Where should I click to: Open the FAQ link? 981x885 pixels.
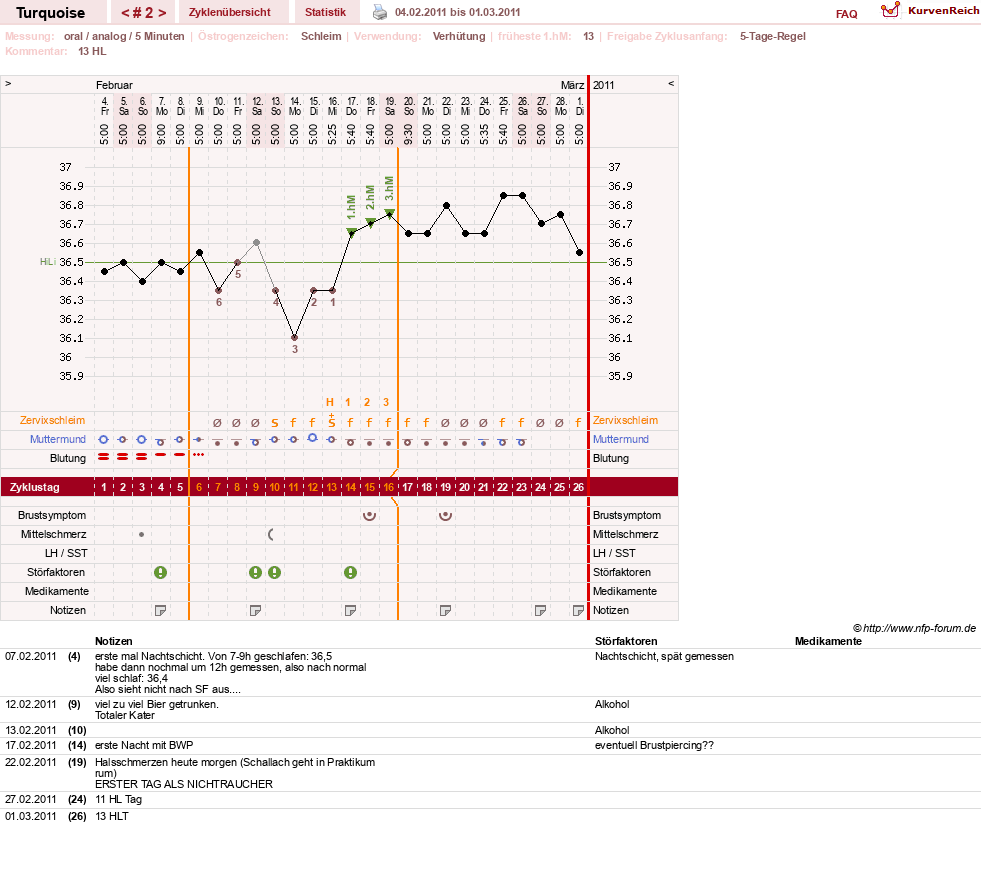846,14
